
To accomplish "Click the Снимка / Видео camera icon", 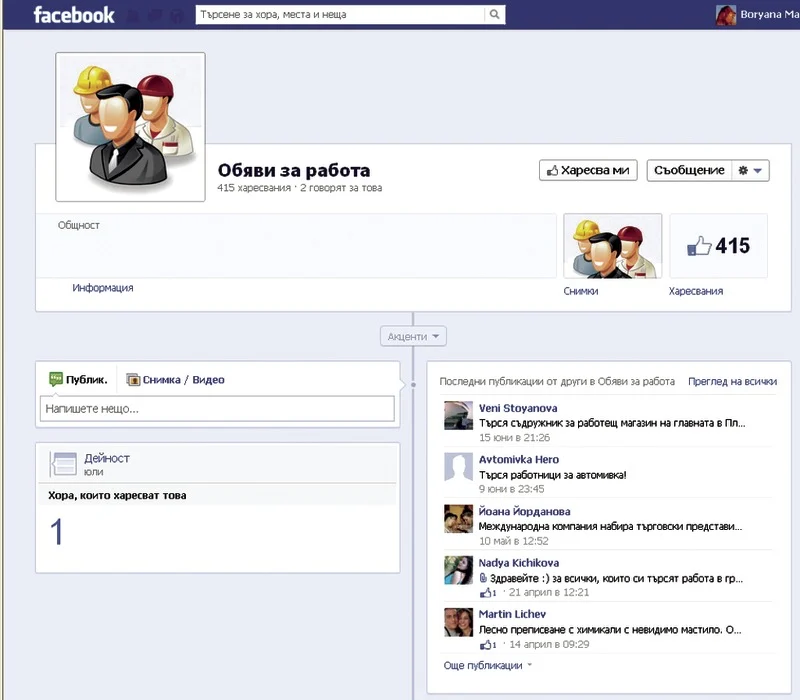I will click(x=133, y=380).
